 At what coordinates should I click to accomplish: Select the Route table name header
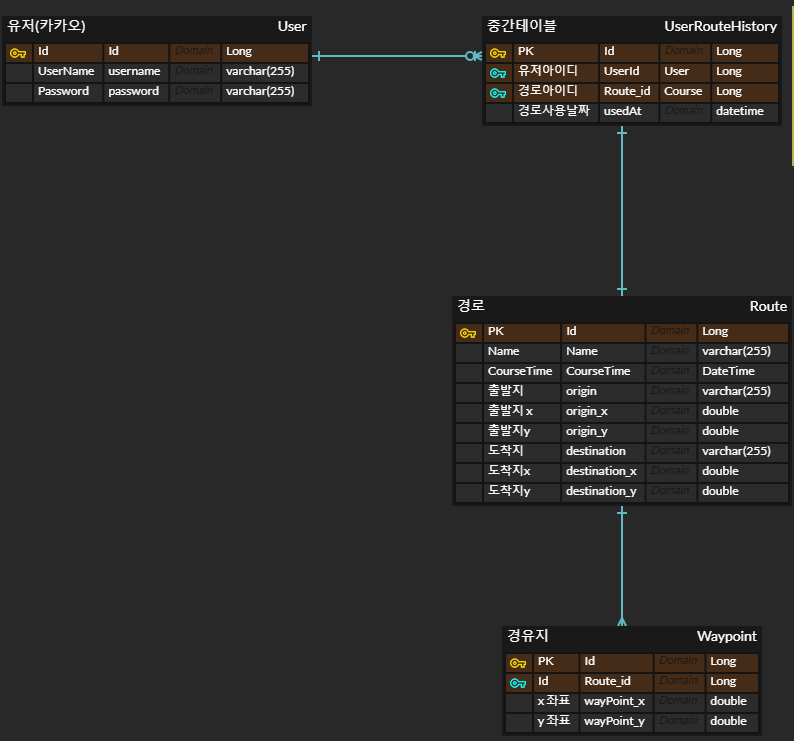tap(768, 306)
